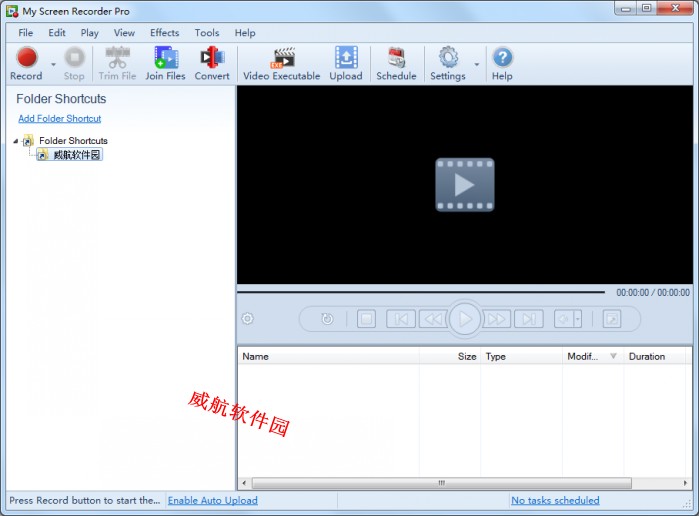Open the volume dropdown arrow

[x=578, y=318]
